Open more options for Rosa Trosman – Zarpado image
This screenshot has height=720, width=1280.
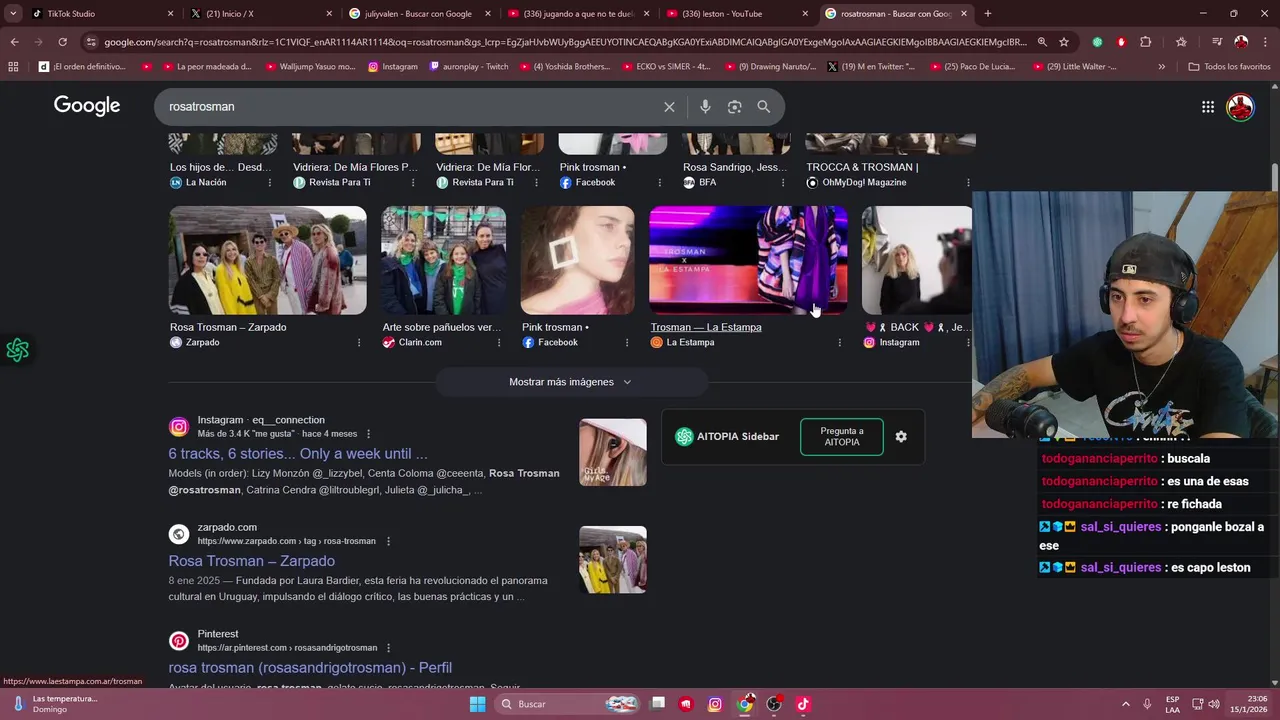(359, 343)
